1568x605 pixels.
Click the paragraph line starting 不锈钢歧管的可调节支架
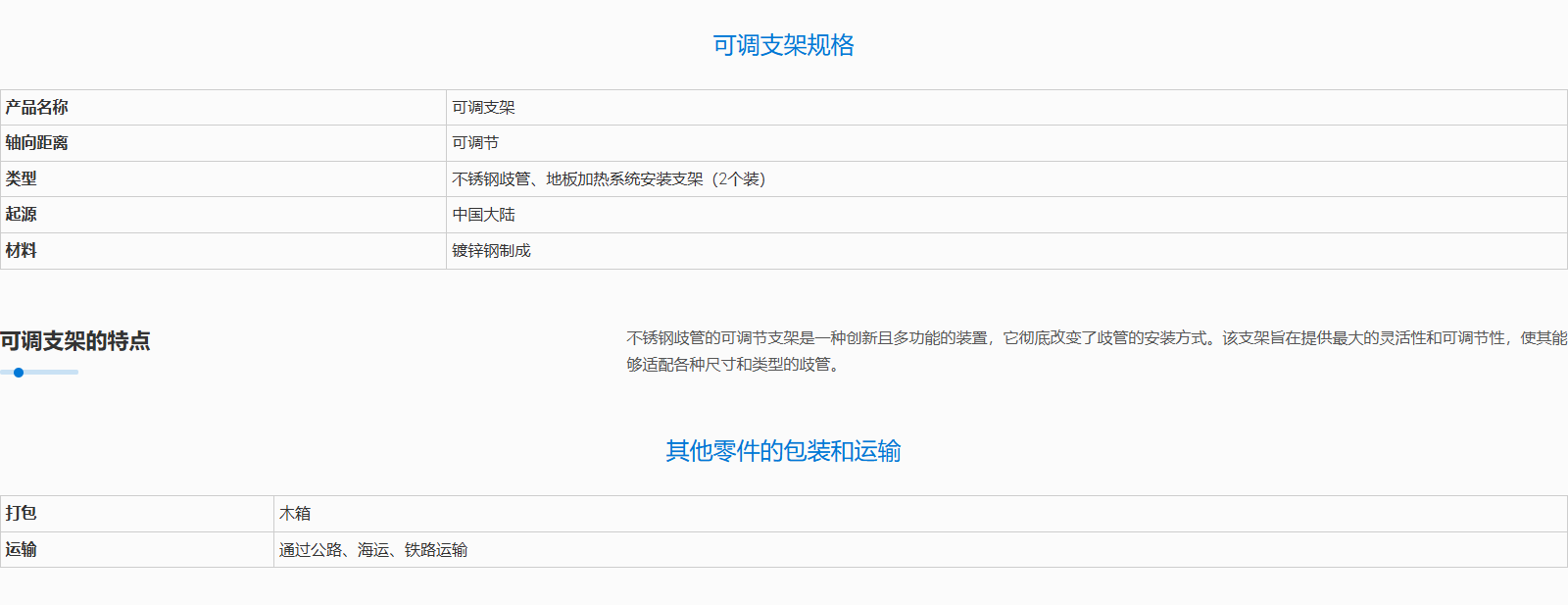[1096, 338]
